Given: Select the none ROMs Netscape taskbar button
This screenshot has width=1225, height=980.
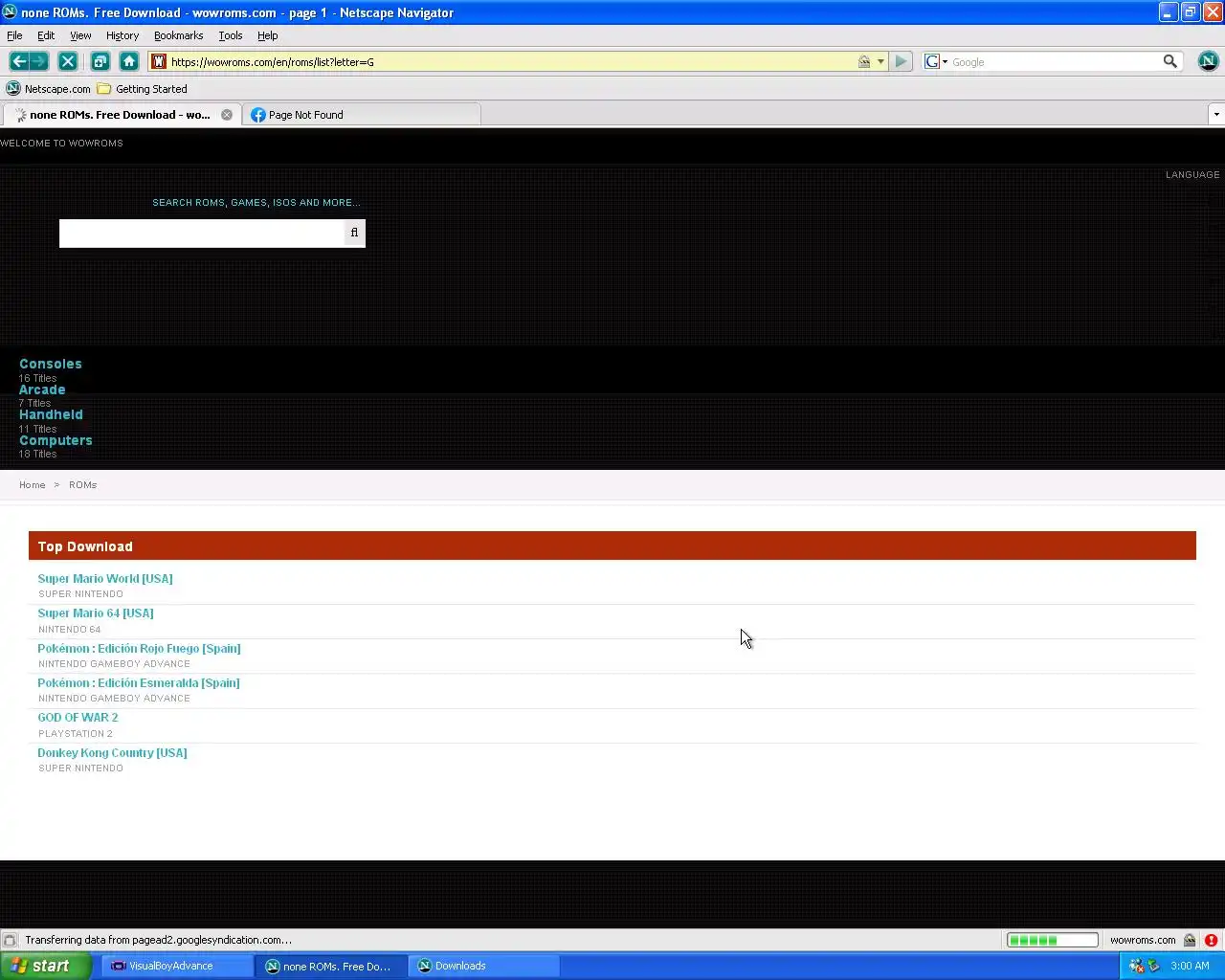Looking at the screenshot, I should [x=331, y=966].
